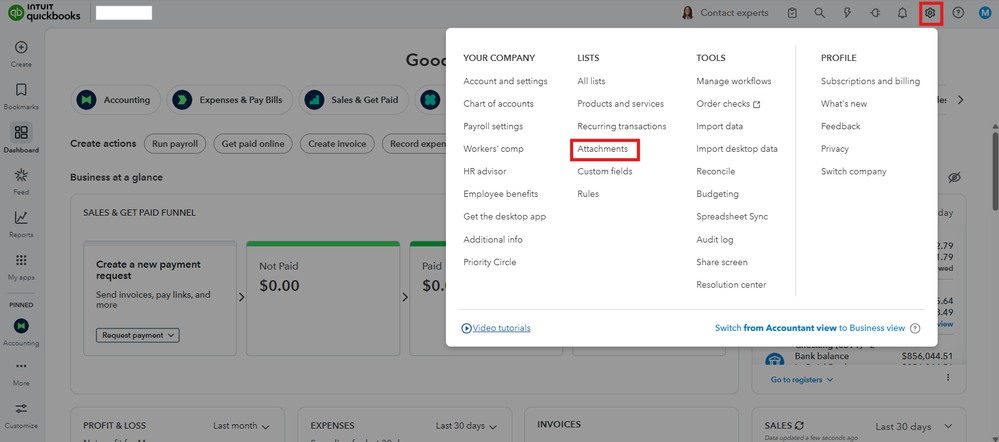This screenshot has height=442, width=999.
Task: Open Order checks external link
Action: (x=728, y=104)
